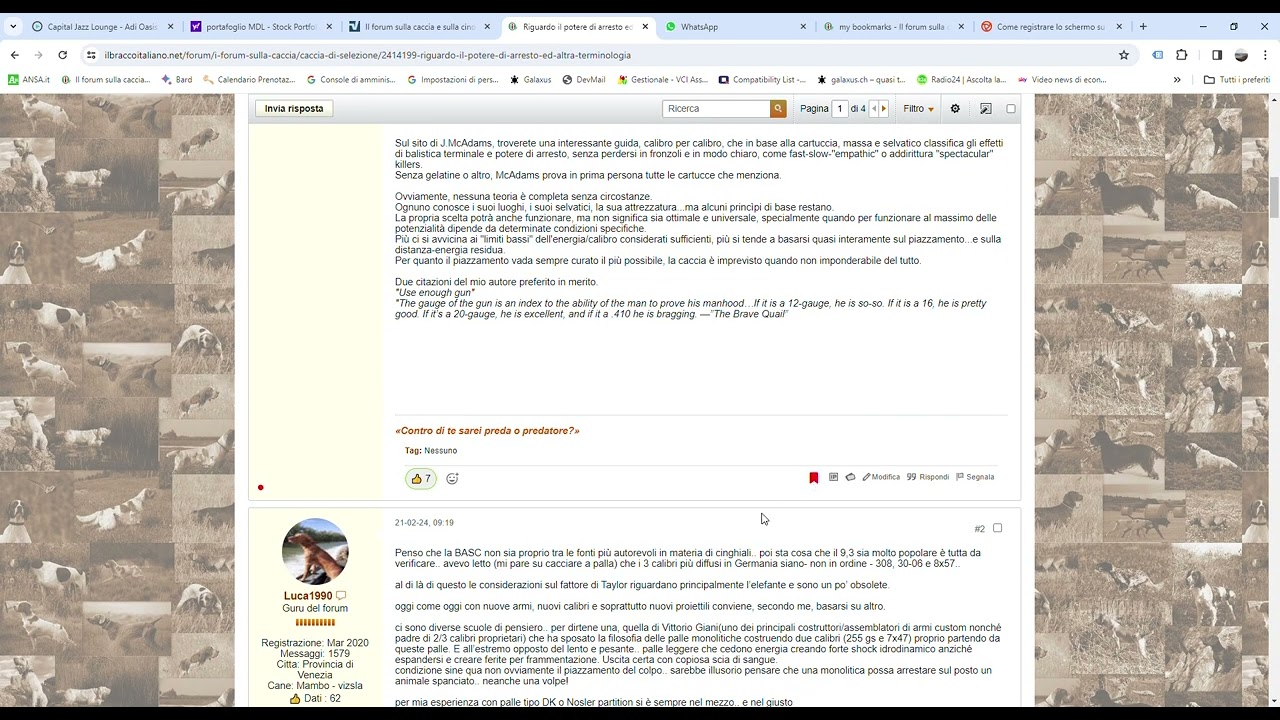1280x720 pixels.
Task: Open Luca1990 username link
Action: pyautogui.click(x=308, y=596)
